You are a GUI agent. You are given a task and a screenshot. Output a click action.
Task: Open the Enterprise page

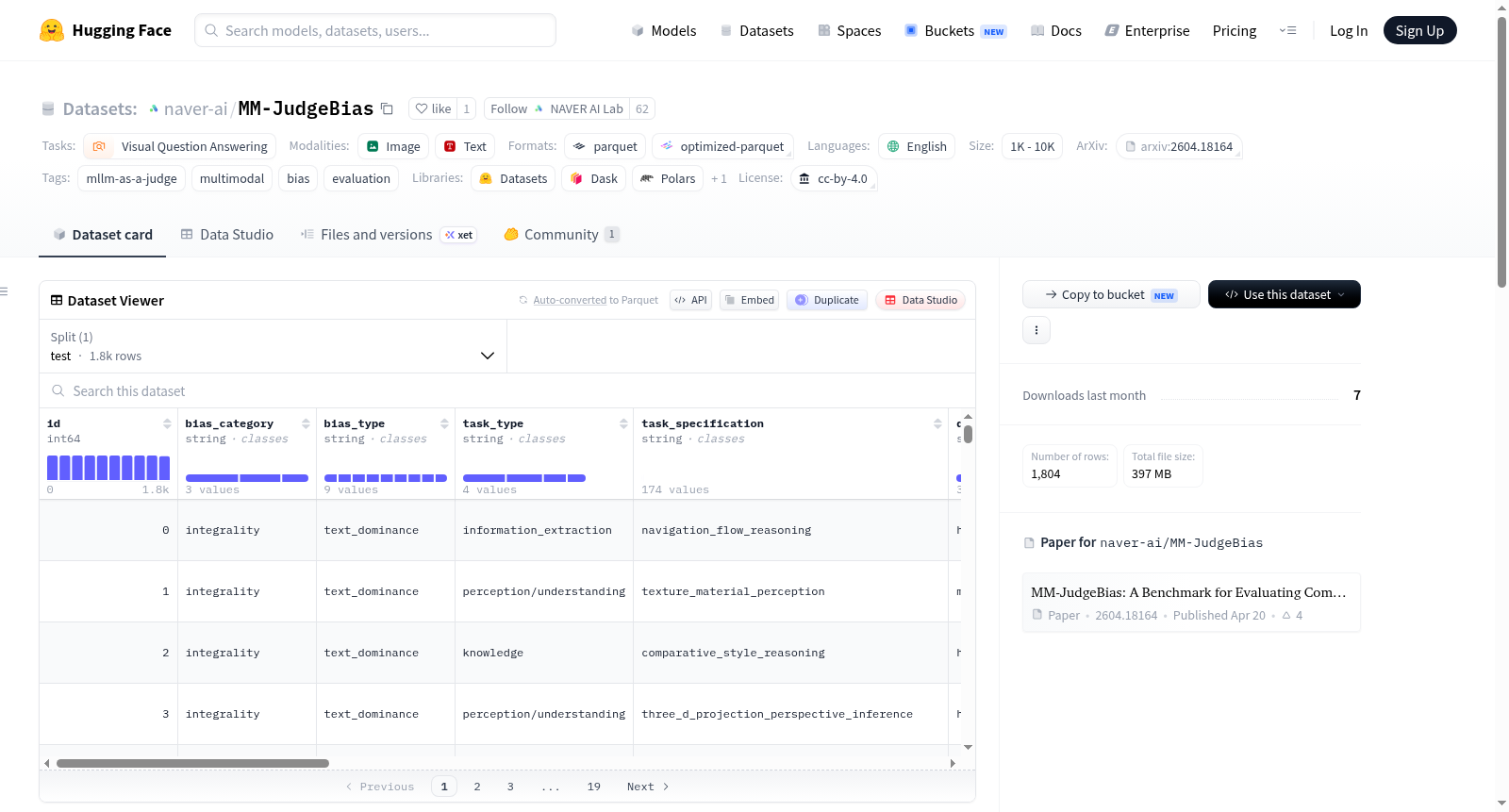click(1147, 30)
